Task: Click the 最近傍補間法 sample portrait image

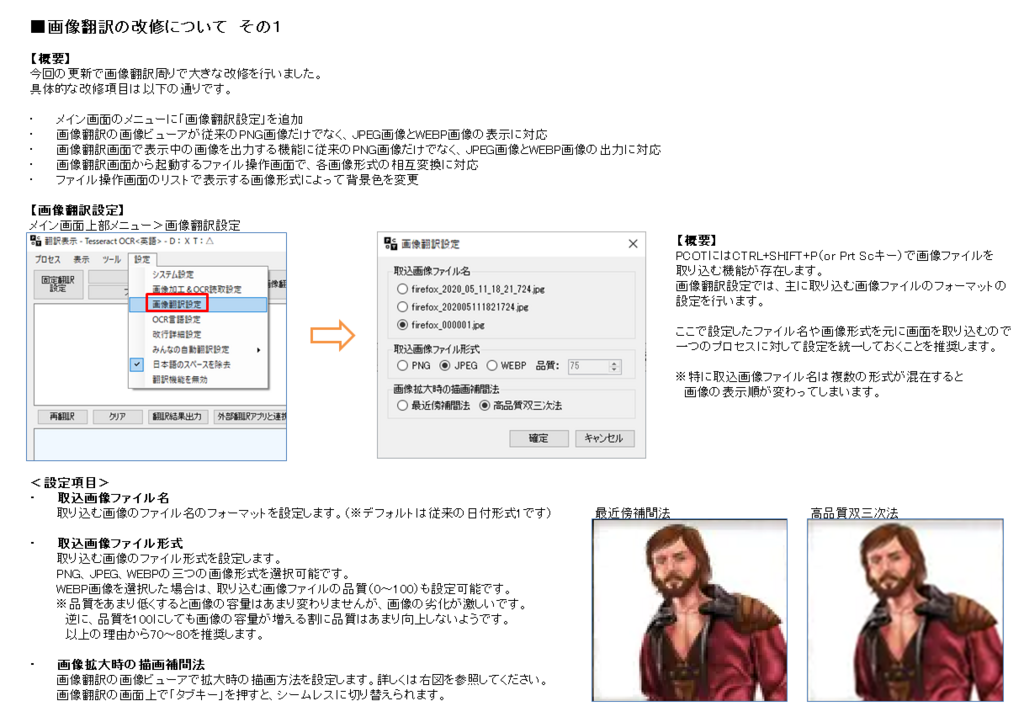Action: pyautogui.click(x=690, y=610)
